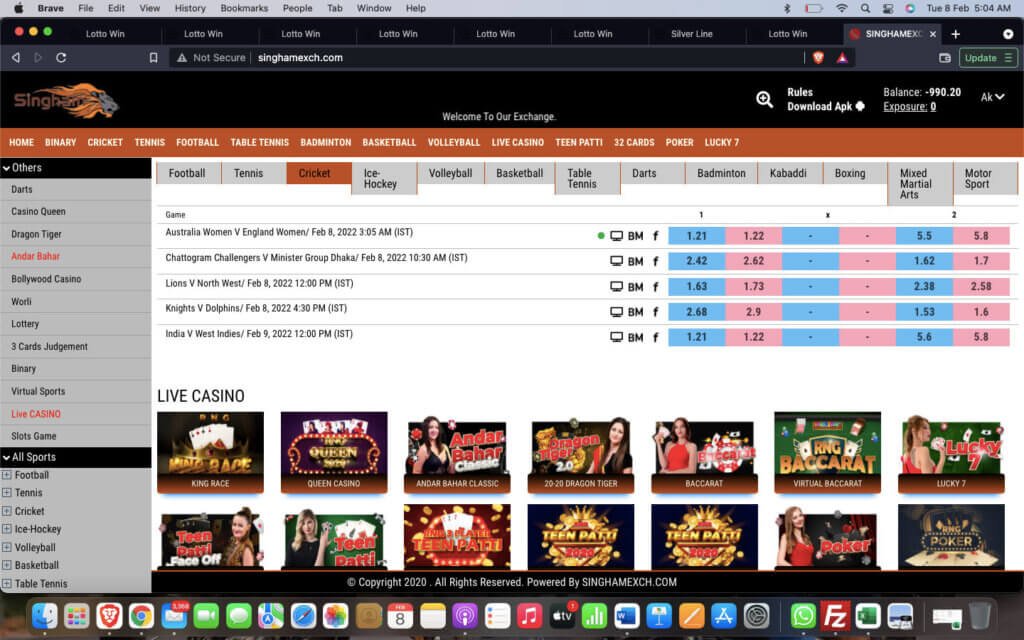Open the Brave wallet icon in toolbar

tap(944, 58)
